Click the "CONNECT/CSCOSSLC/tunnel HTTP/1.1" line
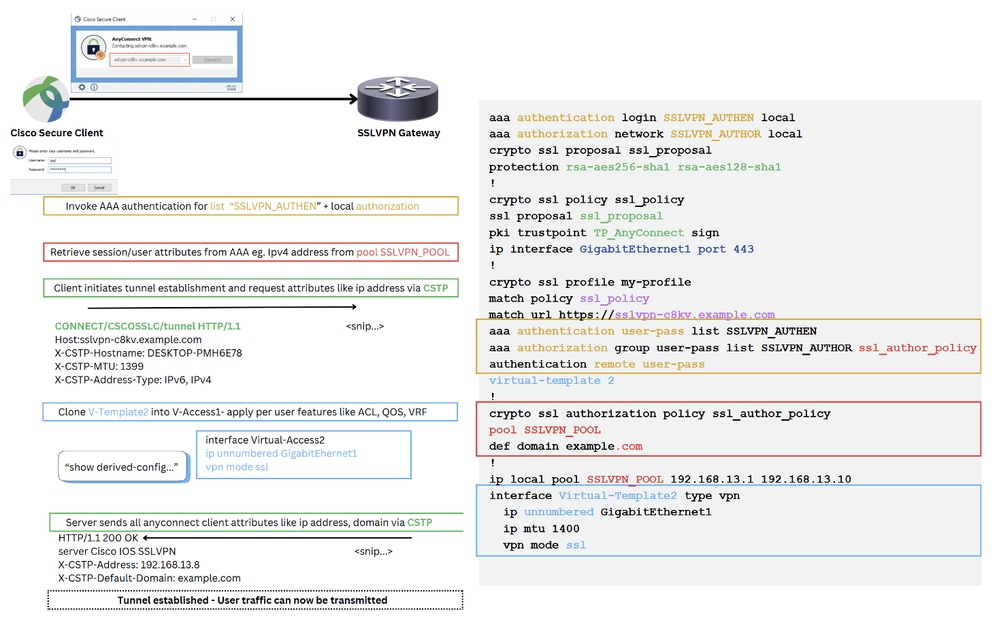999x625 pixels. pos(148,326)
